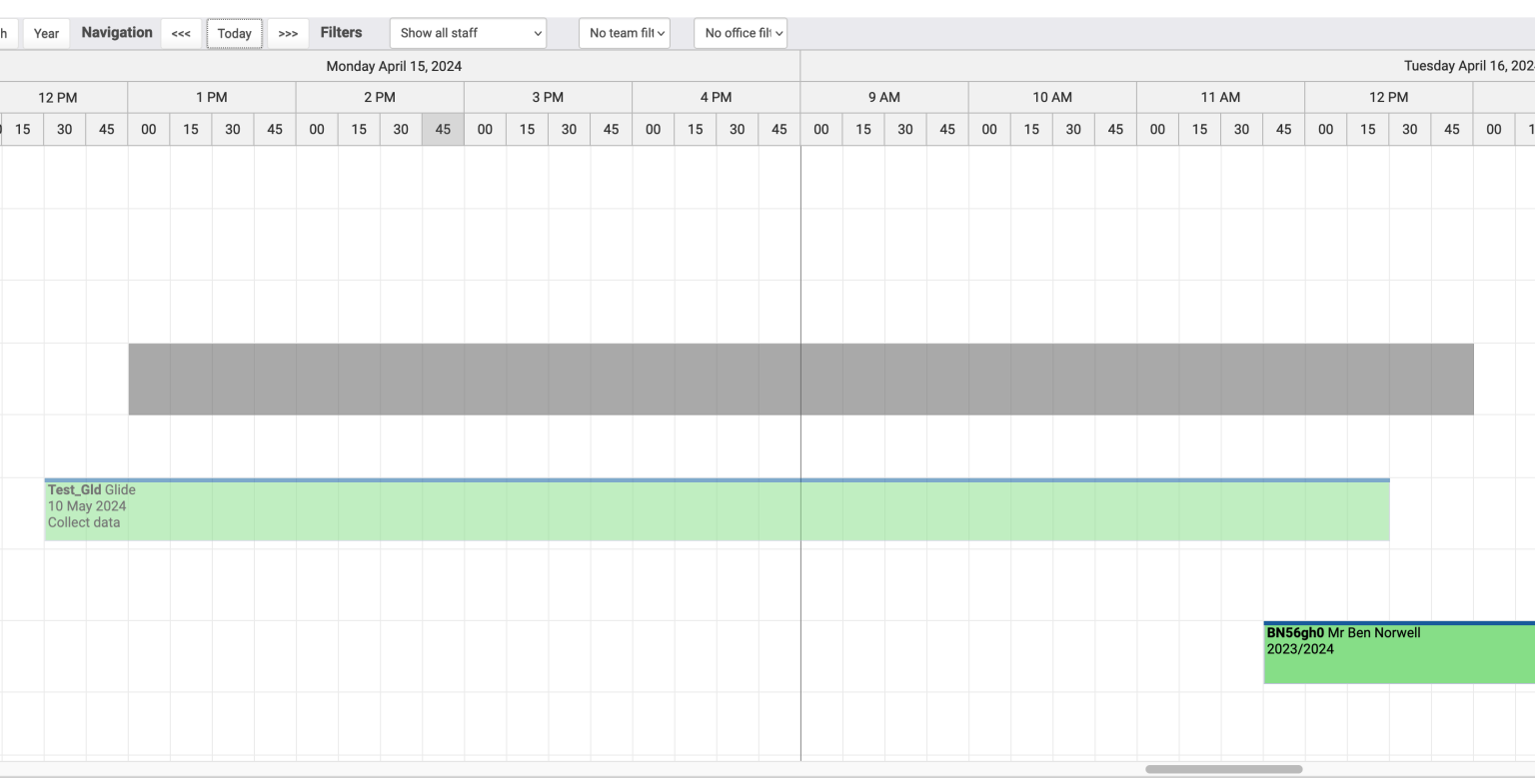Click the horizontal scrollbar at the bottom
1535x784 pixels.
tap(1226, 769)
